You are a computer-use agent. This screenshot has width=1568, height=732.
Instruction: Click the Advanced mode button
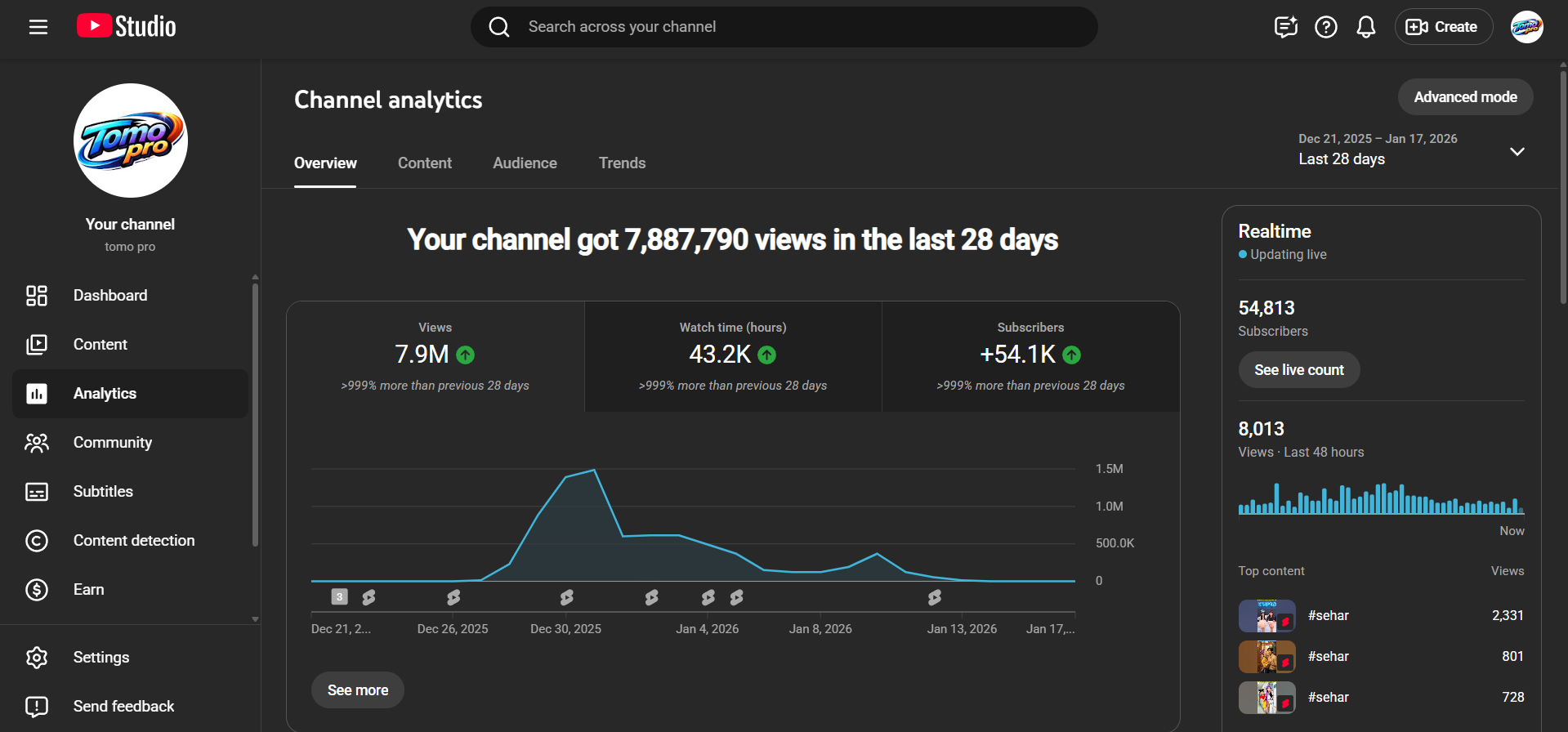1464,97
